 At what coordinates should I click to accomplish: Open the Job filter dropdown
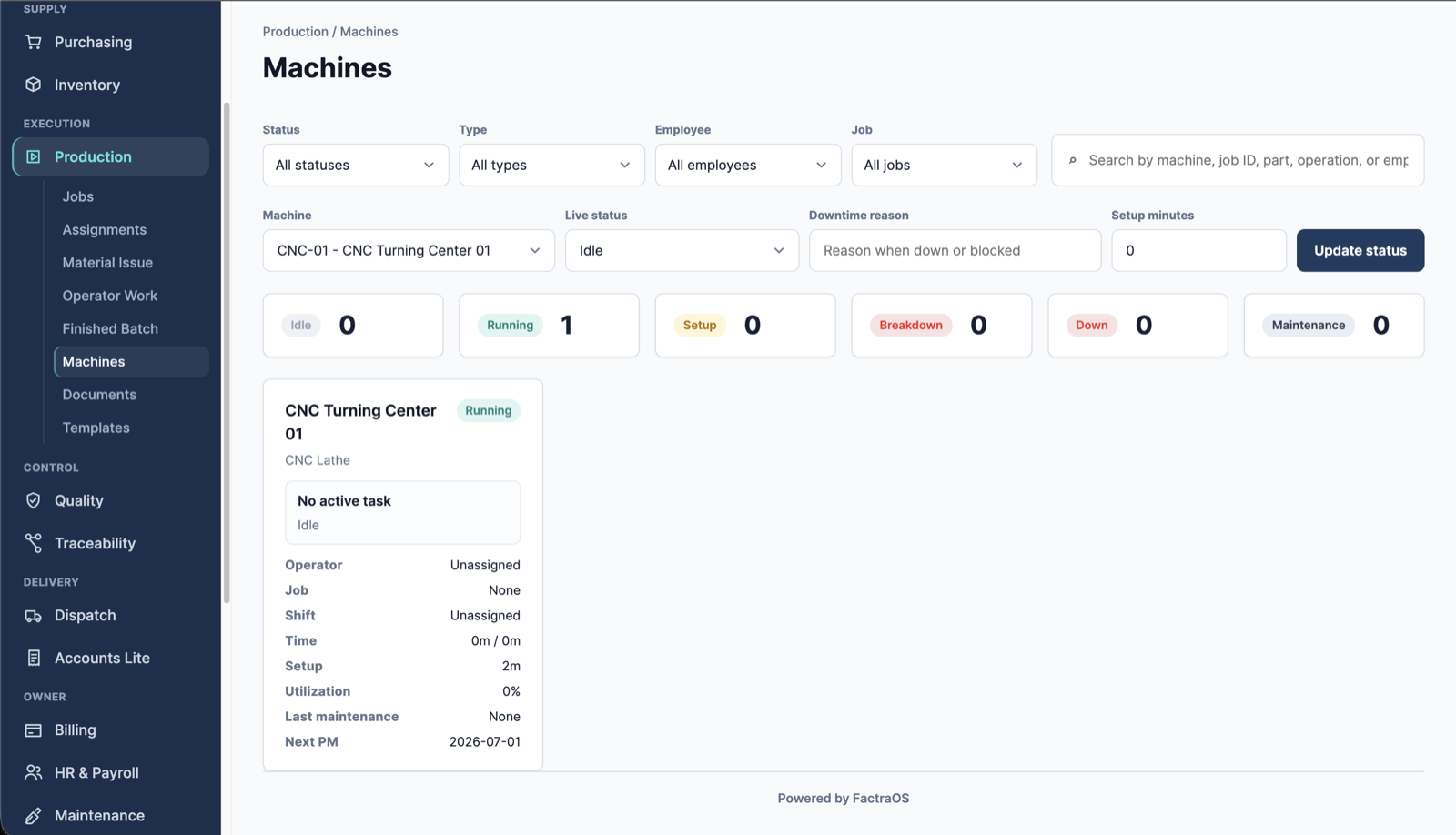tap(944, 165)
